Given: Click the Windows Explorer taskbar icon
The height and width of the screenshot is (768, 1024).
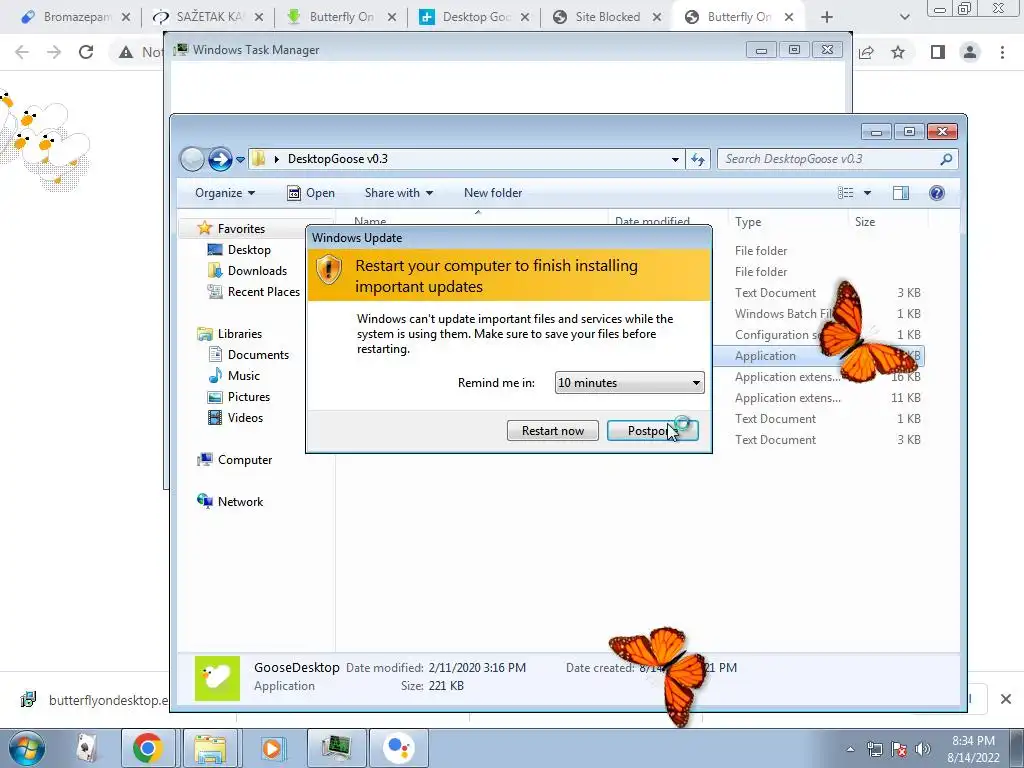Looking at the screenshot, I should pos(210,748).
